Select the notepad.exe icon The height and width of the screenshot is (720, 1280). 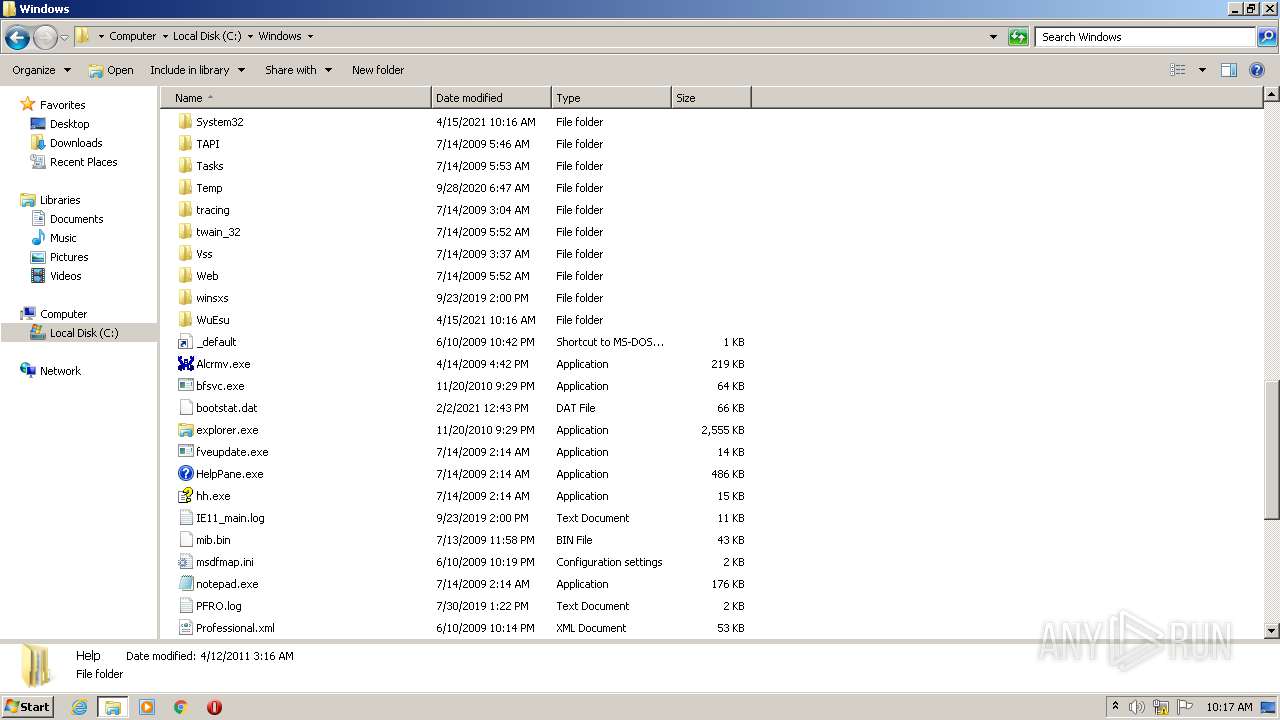point(185,584)
